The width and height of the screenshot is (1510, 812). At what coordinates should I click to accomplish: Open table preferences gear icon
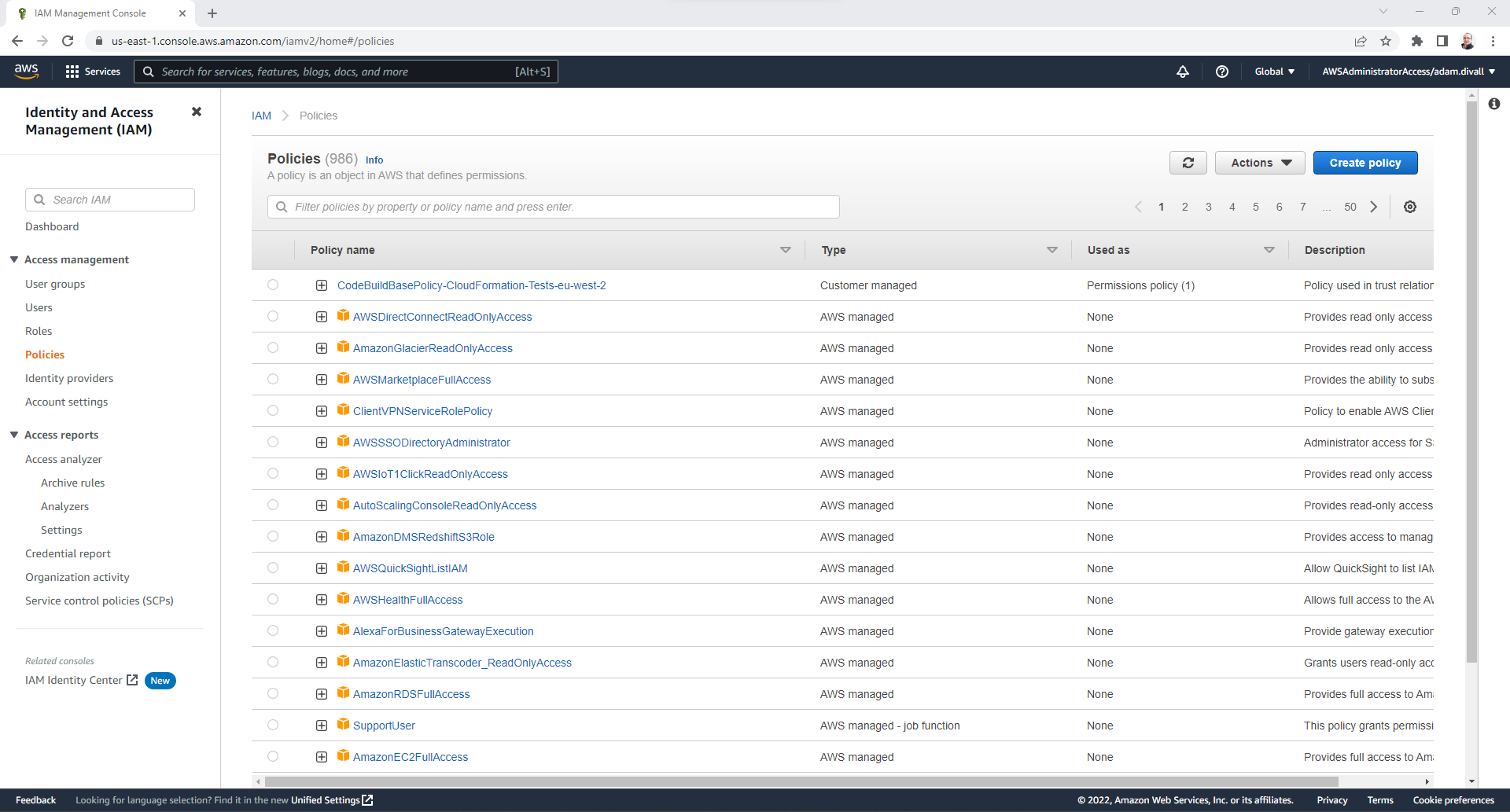(1409, 207)
